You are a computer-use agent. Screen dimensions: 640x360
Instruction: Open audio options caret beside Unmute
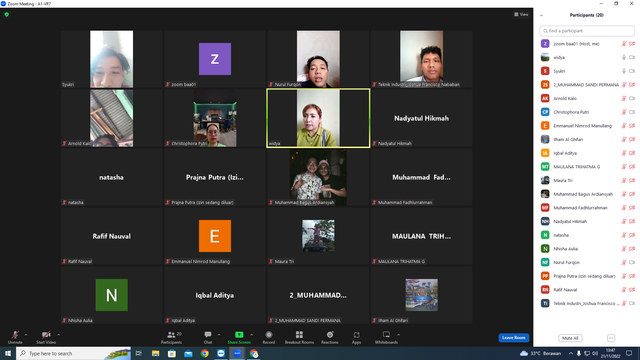tap(26, 335)
